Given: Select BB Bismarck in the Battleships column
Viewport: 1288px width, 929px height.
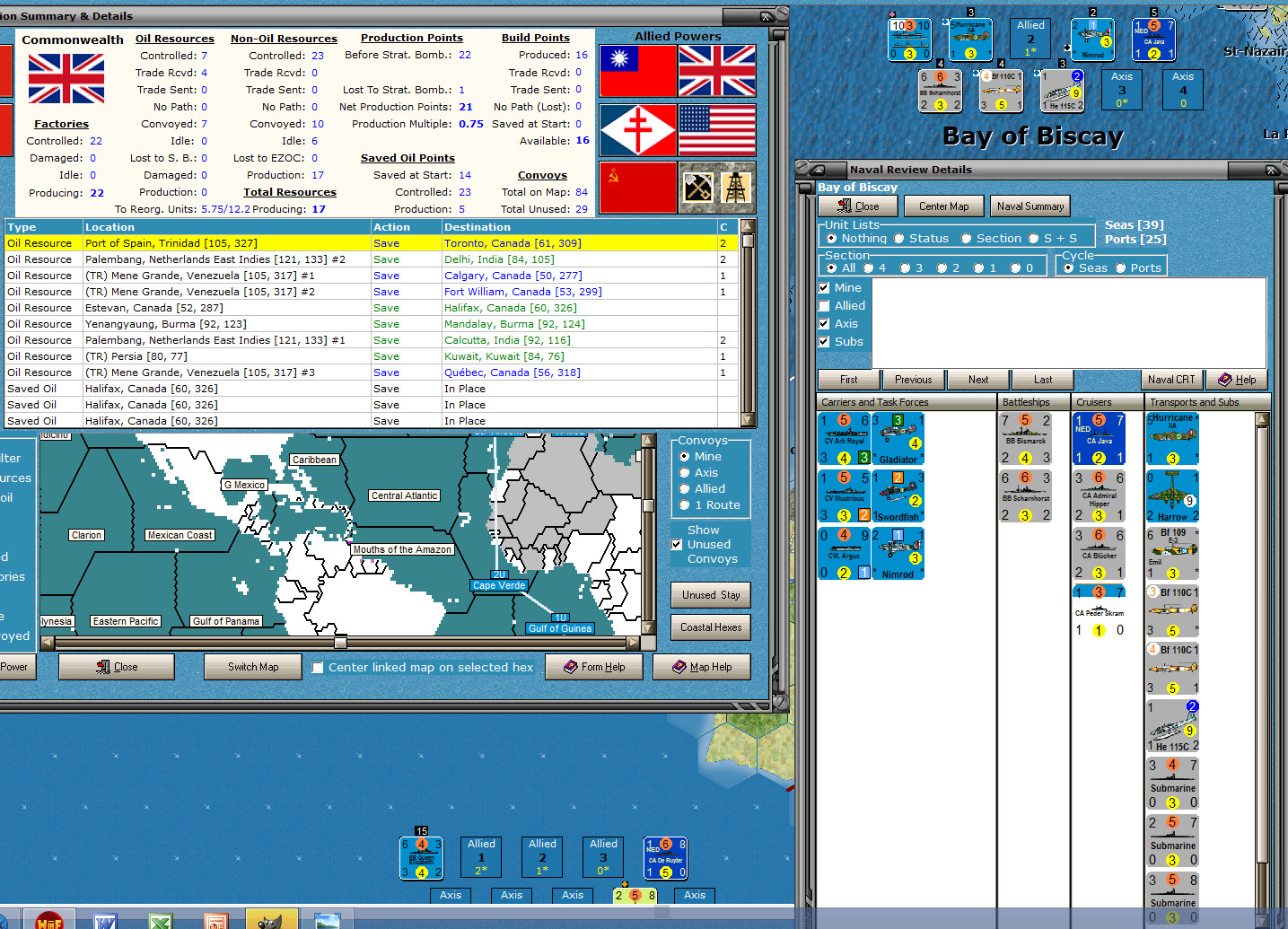Looking at the screenshot, I should (x=1025, y=439).
